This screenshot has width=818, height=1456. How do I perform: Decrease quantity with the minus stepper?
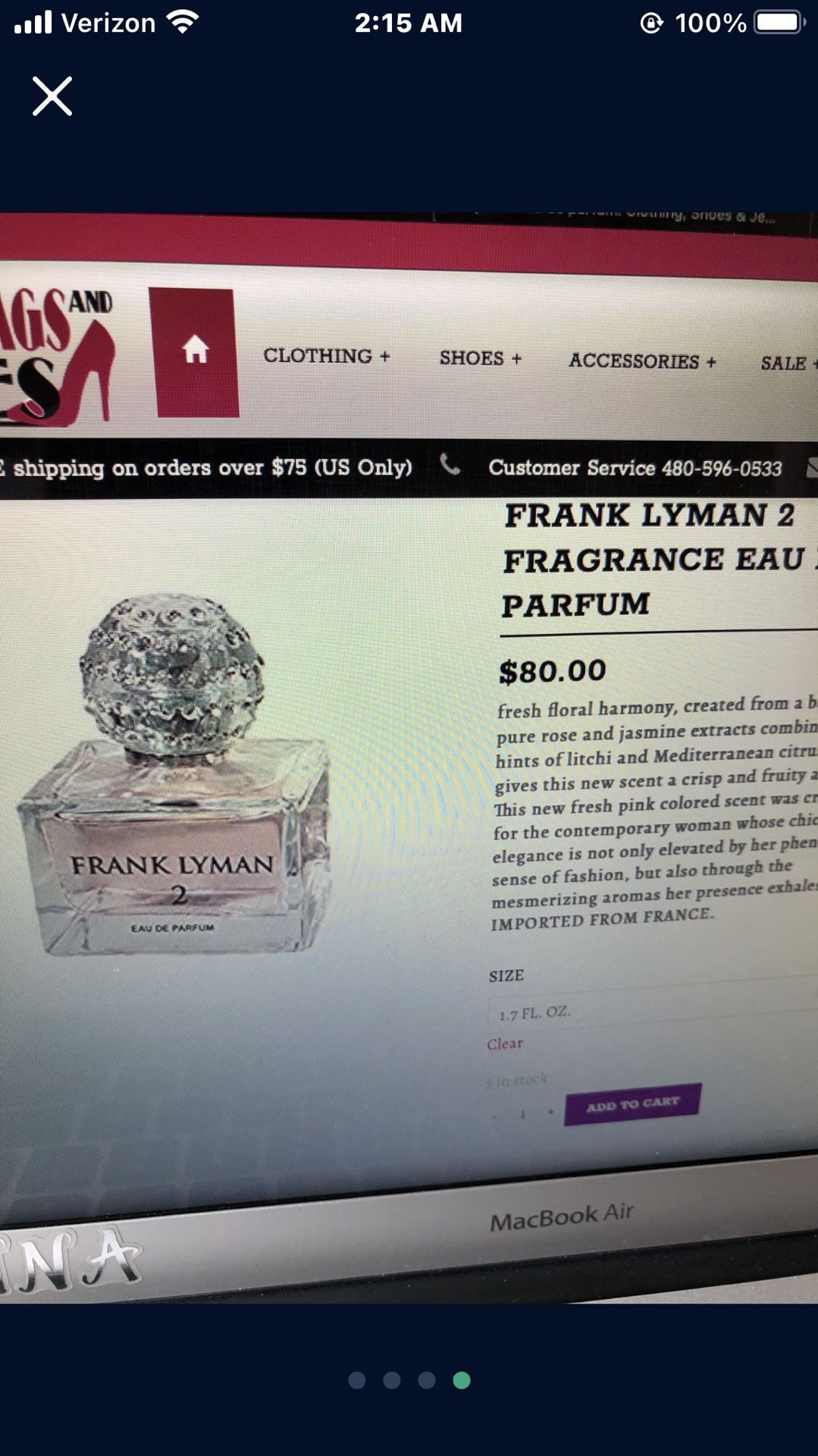click(x=495, y=1116)
